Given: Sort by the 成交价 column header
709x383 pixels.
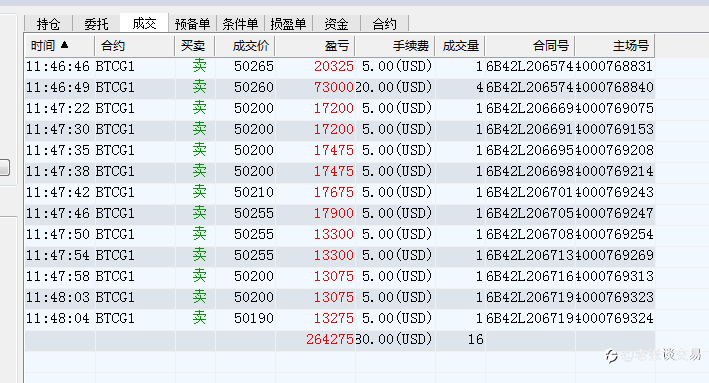Looking at the screenshot, I should pyautogui.click(x=245, y=46).
